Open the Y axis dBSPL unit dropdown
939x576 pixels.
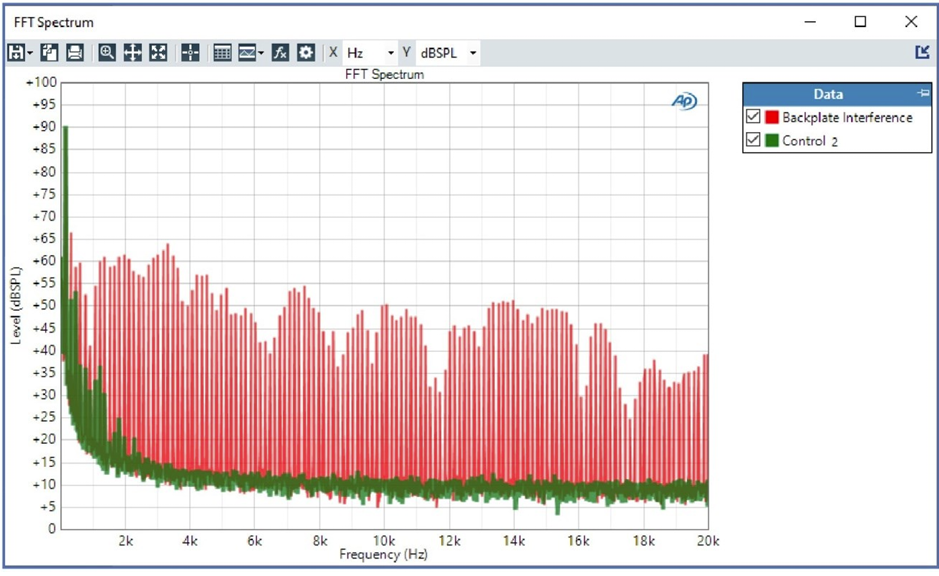472,53
